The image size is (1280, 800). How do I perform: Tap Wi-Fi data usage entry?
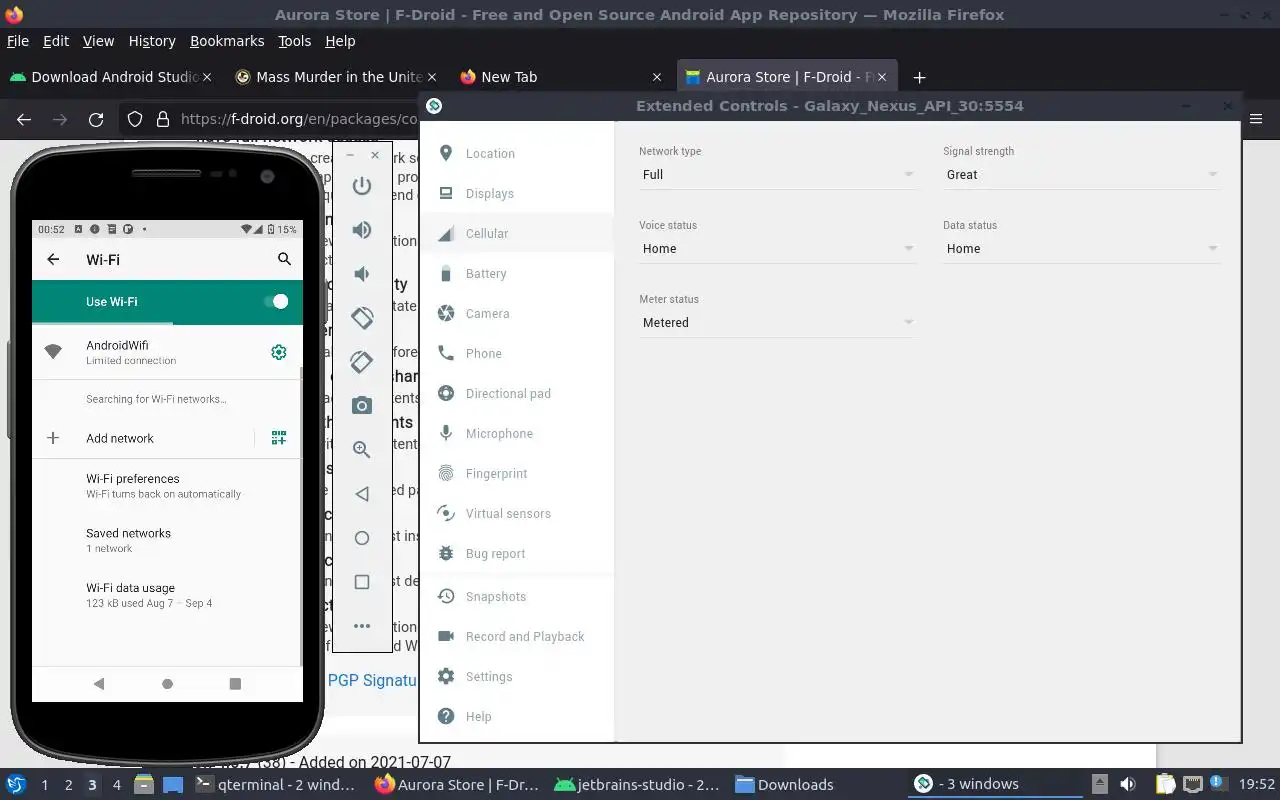click(167, 595)
